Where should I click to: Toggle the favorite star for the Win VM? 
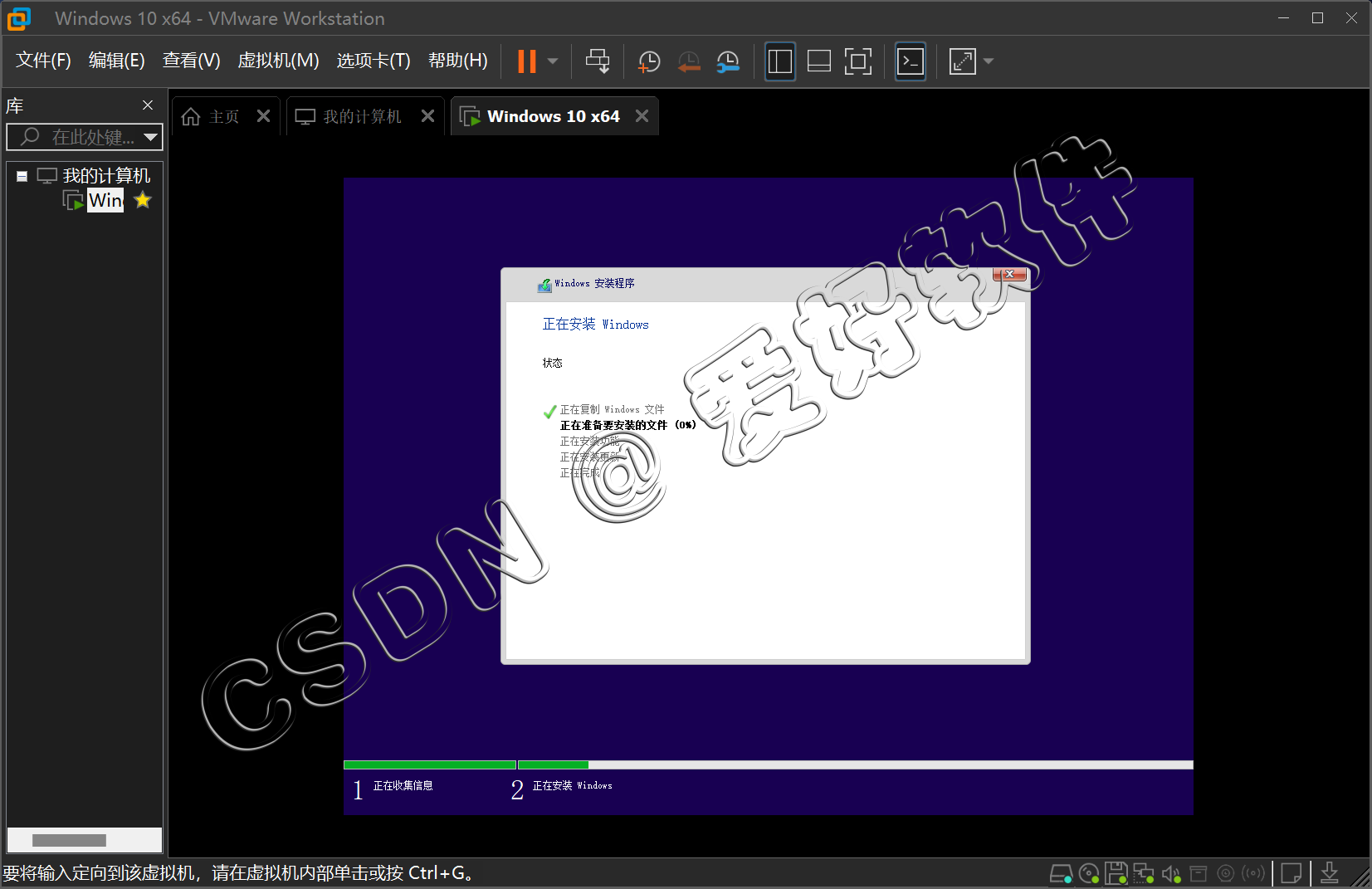pyautogui.click(x=143, y=200)
